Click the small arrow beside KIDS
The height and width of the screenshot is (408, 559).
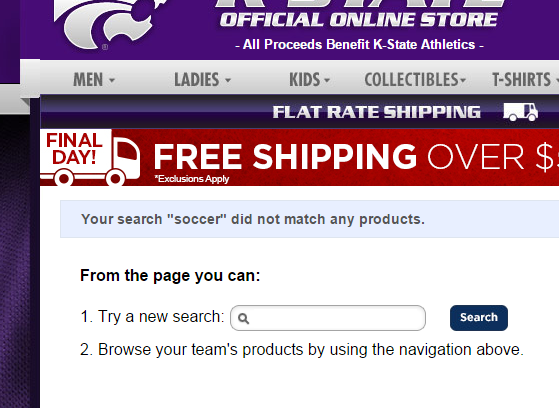(x=327, y=81)
